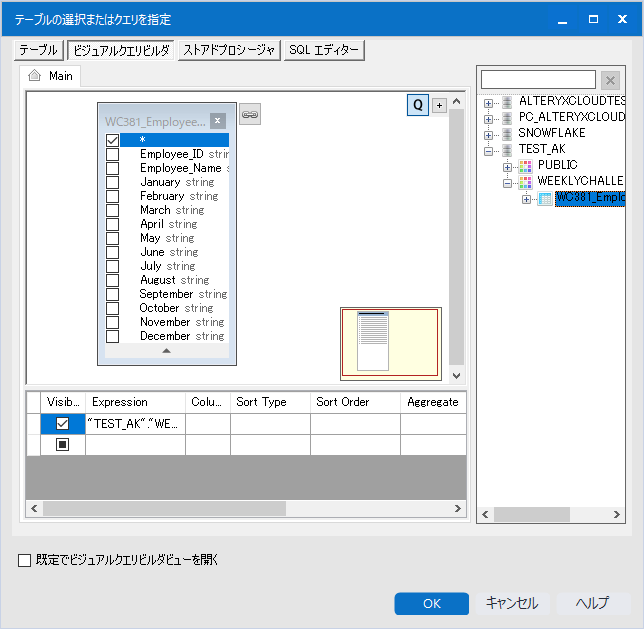Close the WC381_Employee table box
The image size is (644, 629).
tap(218, 120)
